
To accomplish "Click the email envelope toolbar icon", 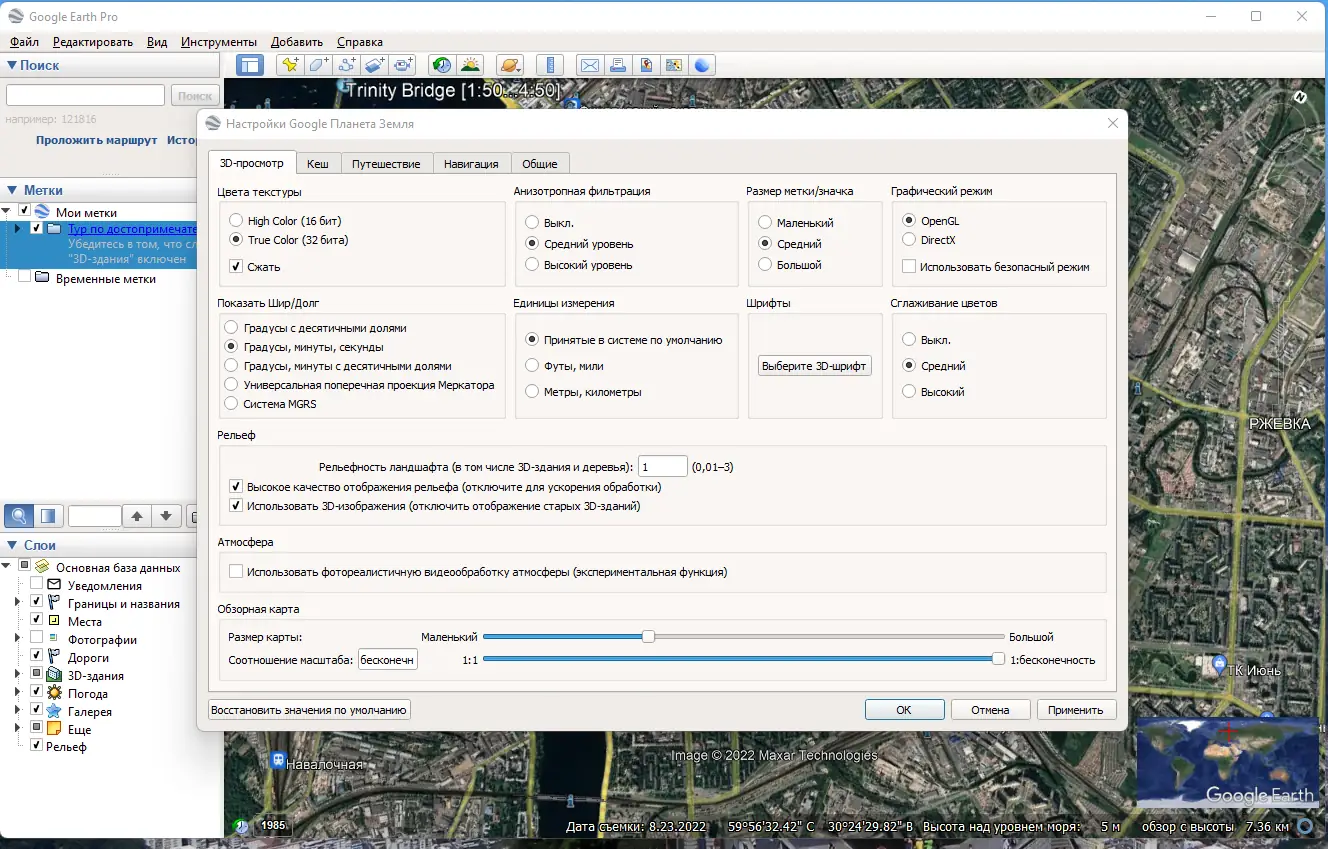I will (590, 65).
